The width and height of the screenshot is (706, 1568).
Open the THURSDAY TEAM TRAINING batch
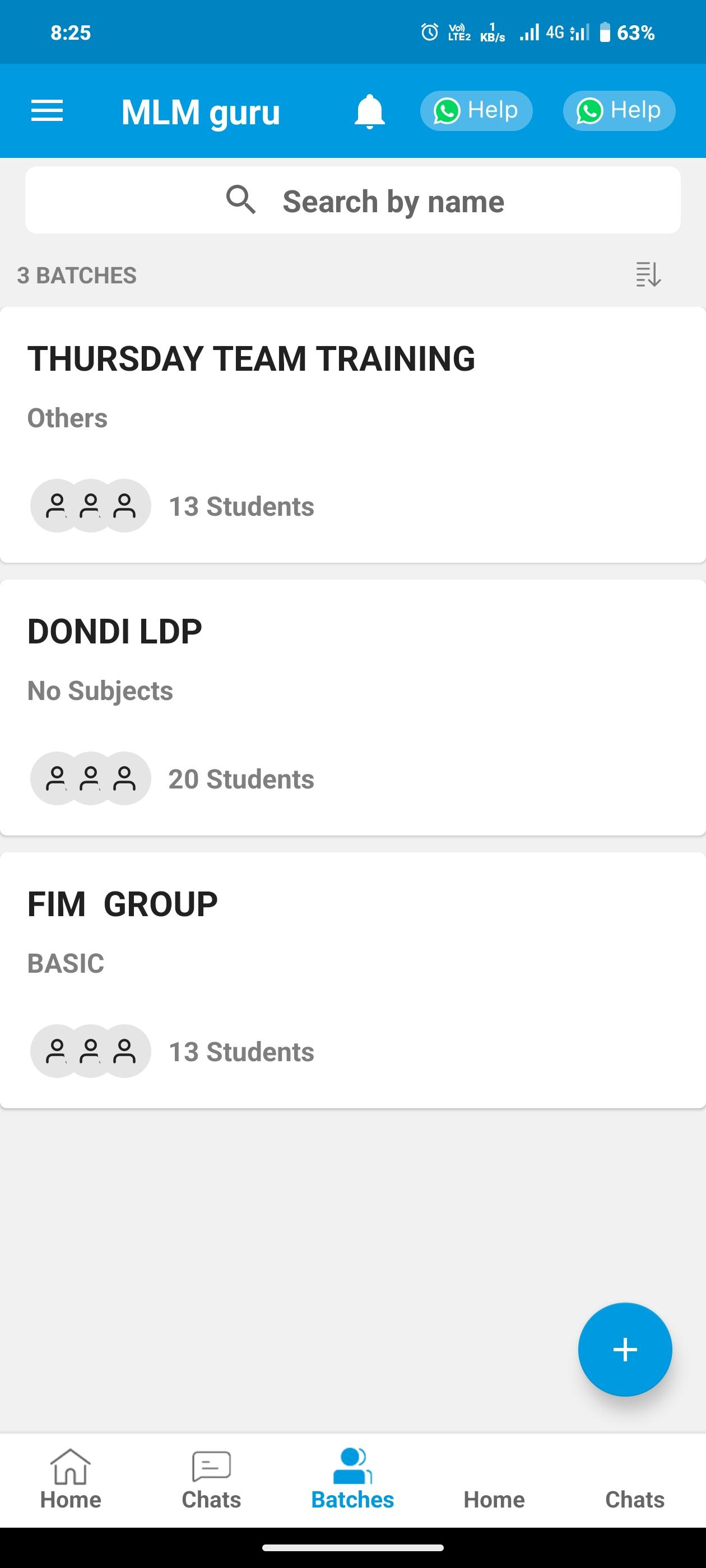point(251,358)
